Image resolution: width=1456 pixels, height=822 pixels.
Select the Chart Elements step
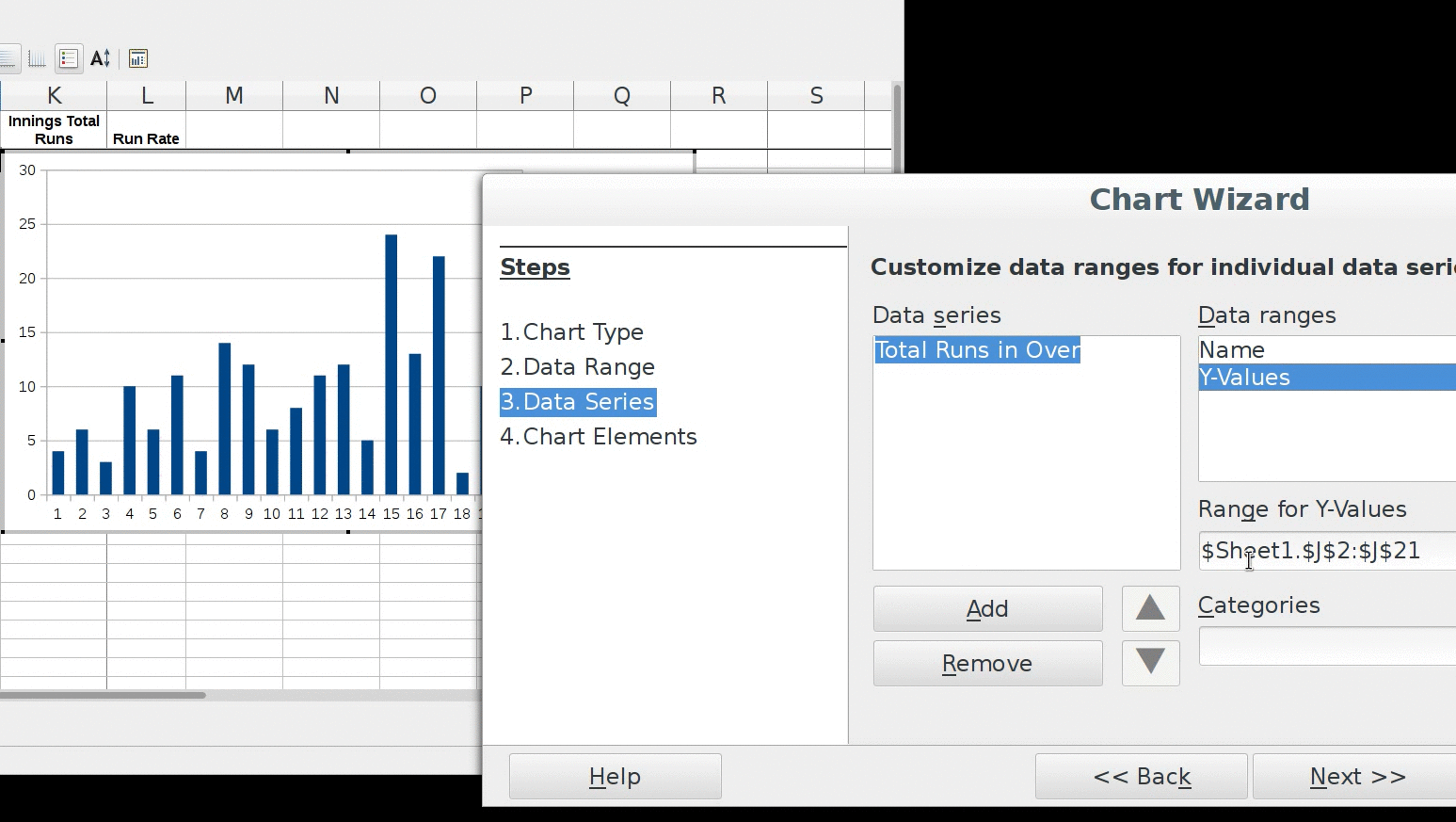pyautogui.click(x=599, y=437)
